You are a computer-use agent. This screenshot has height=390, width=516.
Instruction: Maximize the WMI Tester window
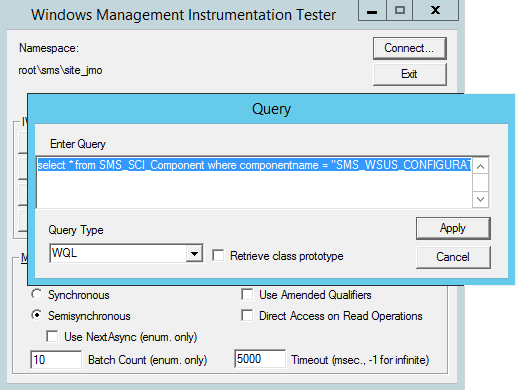(400, 11)
